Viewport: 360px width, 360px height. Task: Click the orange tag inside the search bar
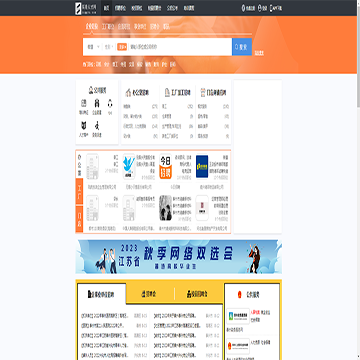(x=122, y=47)
